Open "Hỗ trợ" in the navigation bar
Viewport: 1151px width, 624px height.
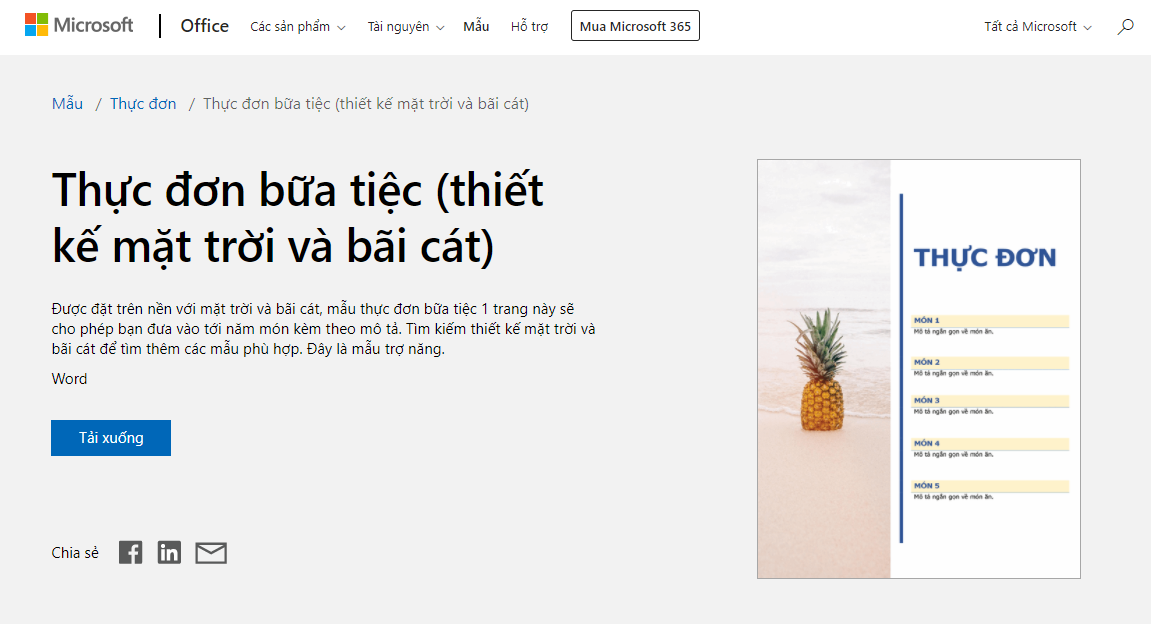pyautogui.click(x=529, y=27)
